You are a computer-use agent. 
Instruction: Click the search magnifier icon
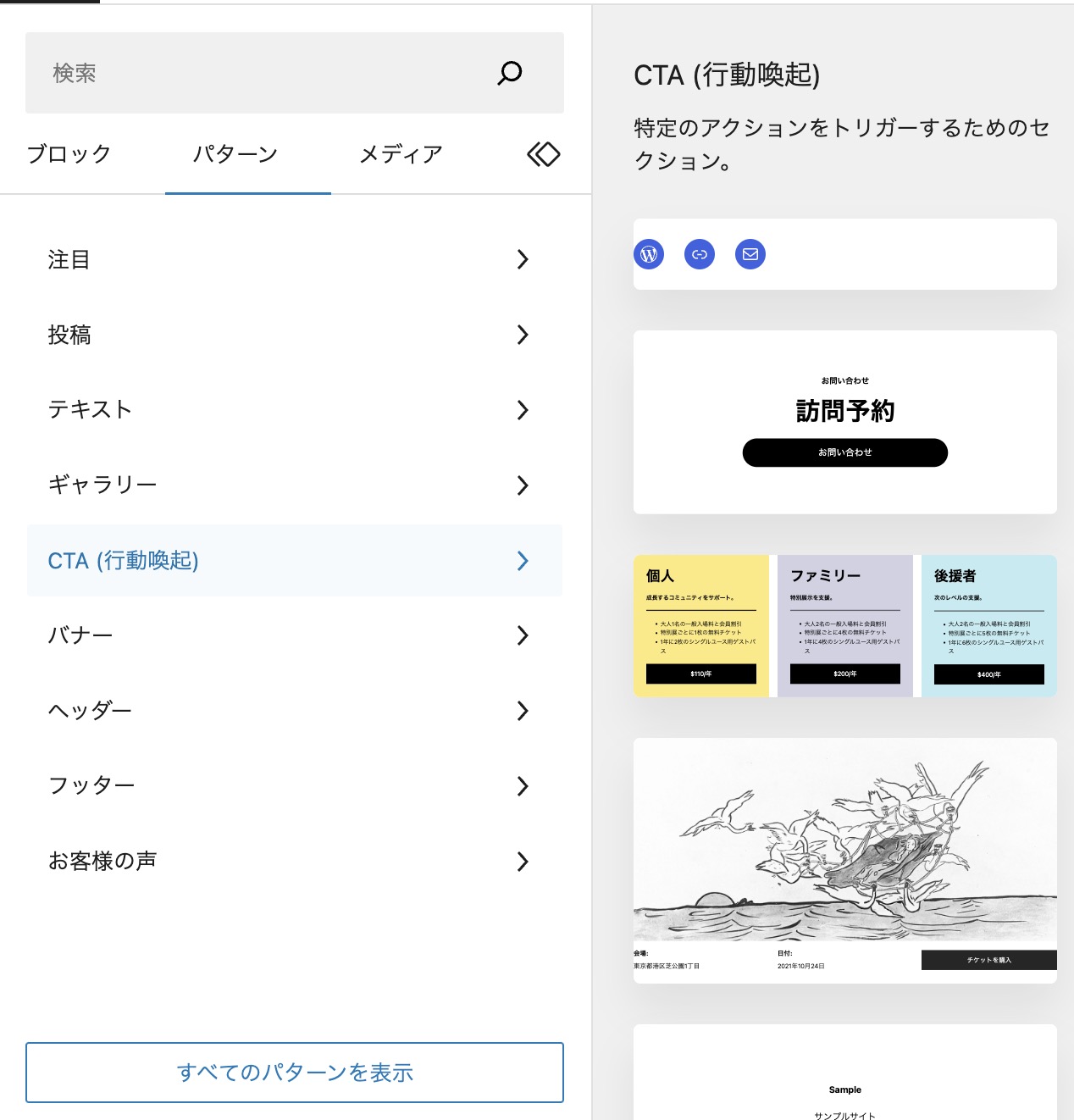(509, 73)
